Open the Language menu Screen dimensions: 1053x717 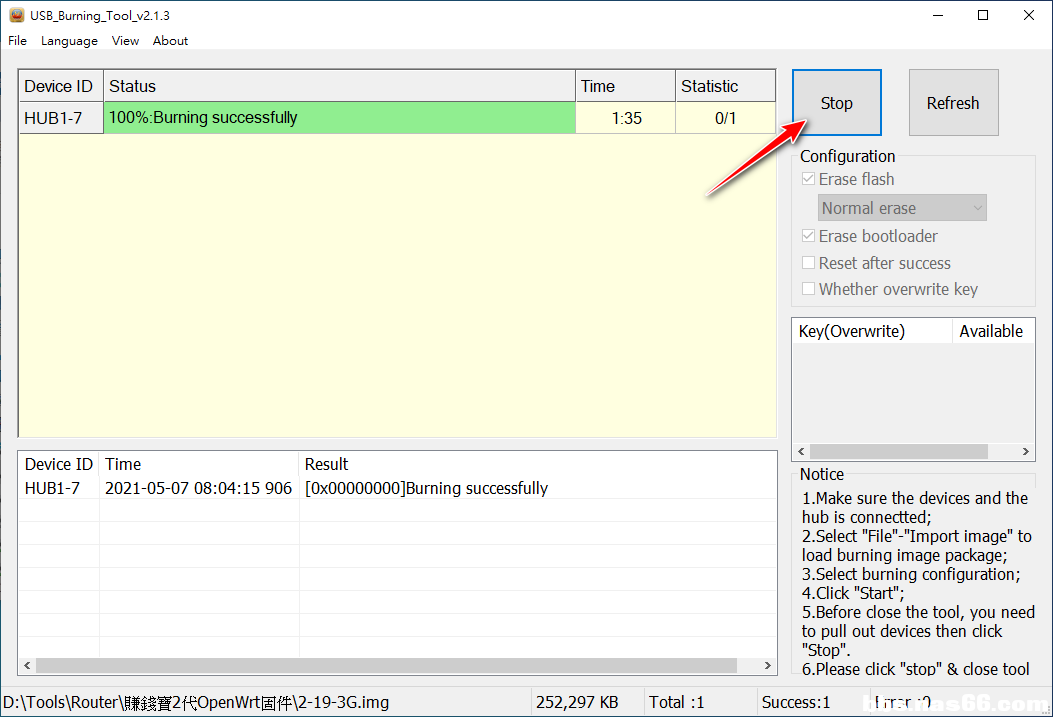tap(69, 41)
